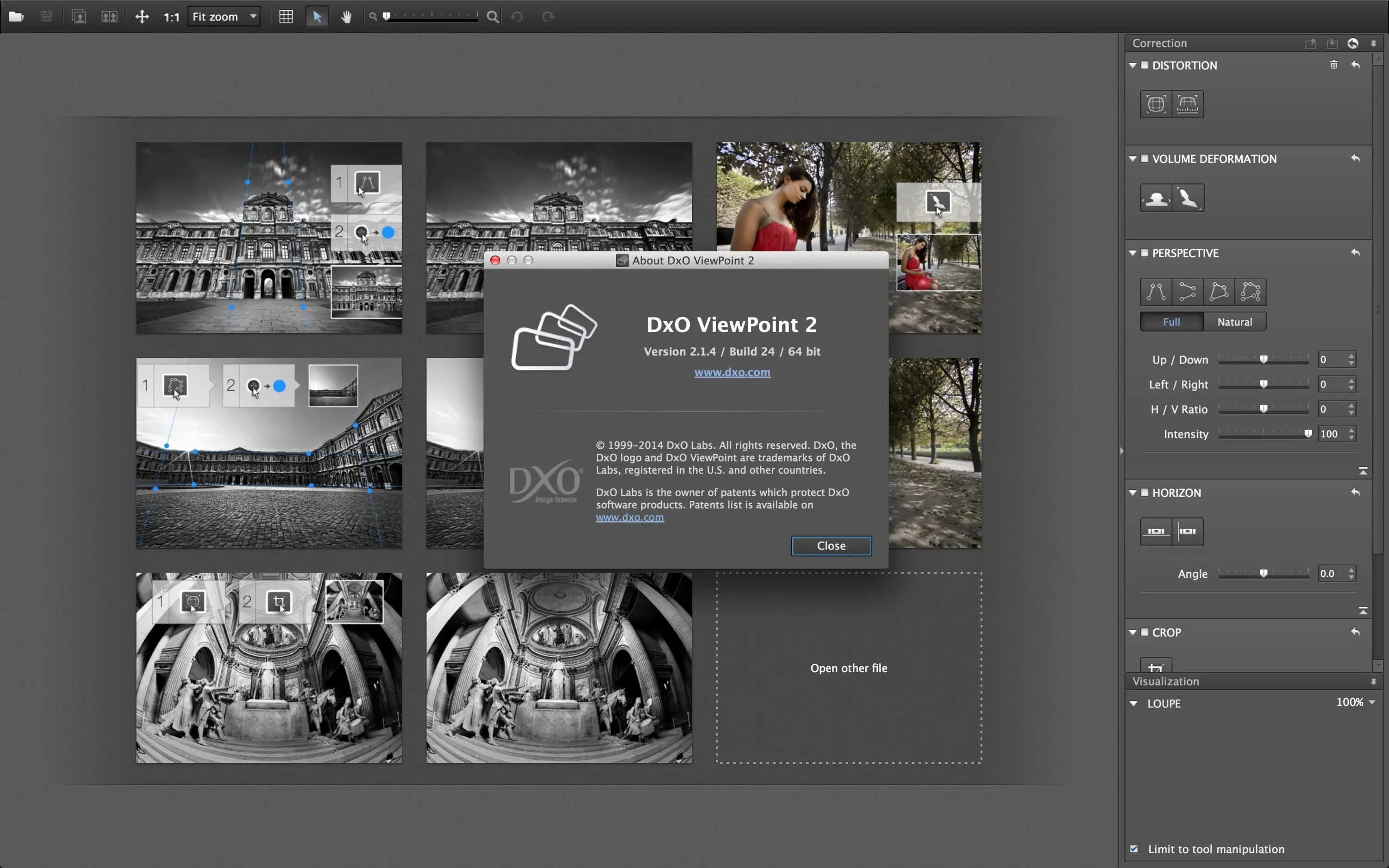This screenshot has width=1389, height=868.
Task: Open the Fit zoom dropdown
Action: point(224,17)
